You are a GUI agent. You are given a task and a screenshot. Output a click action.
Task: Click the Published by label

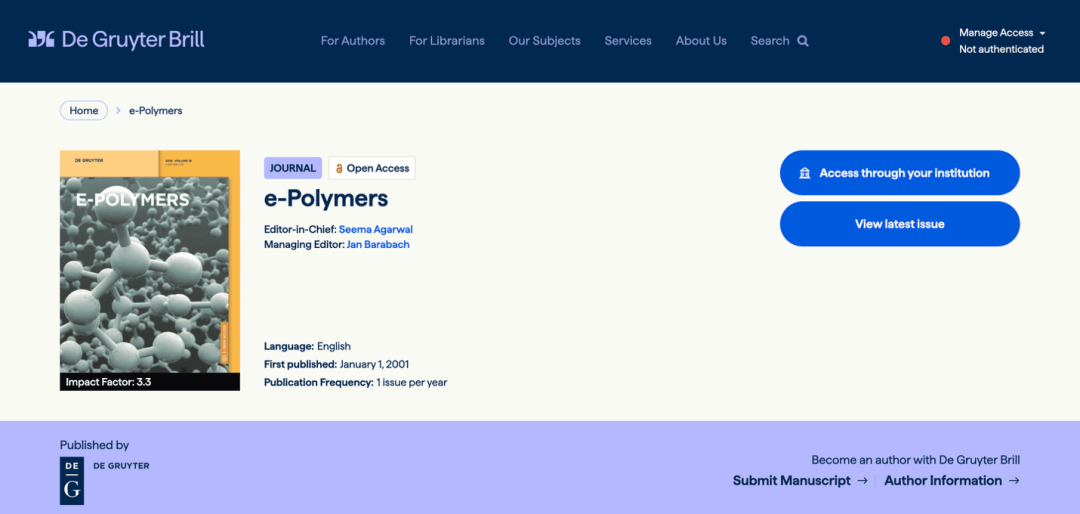click(94, 445)
